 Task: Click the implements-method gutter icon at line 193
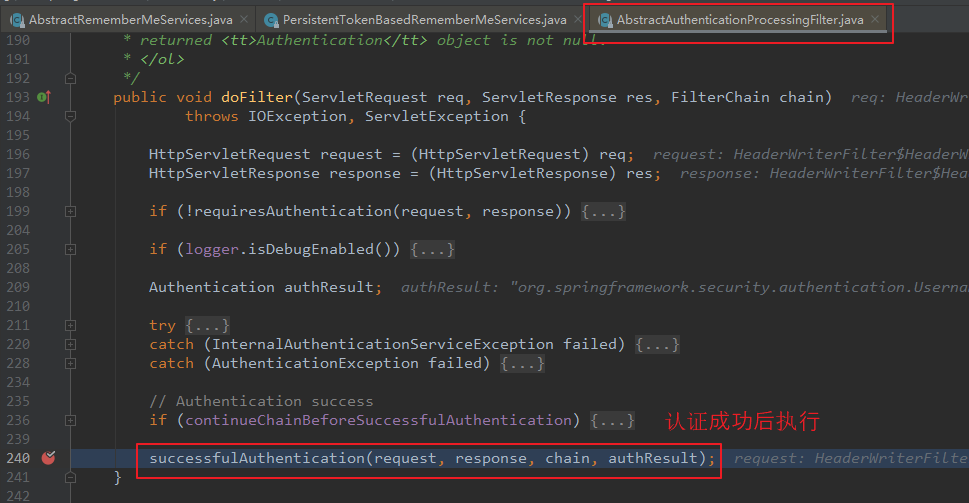tap(44, 97)
